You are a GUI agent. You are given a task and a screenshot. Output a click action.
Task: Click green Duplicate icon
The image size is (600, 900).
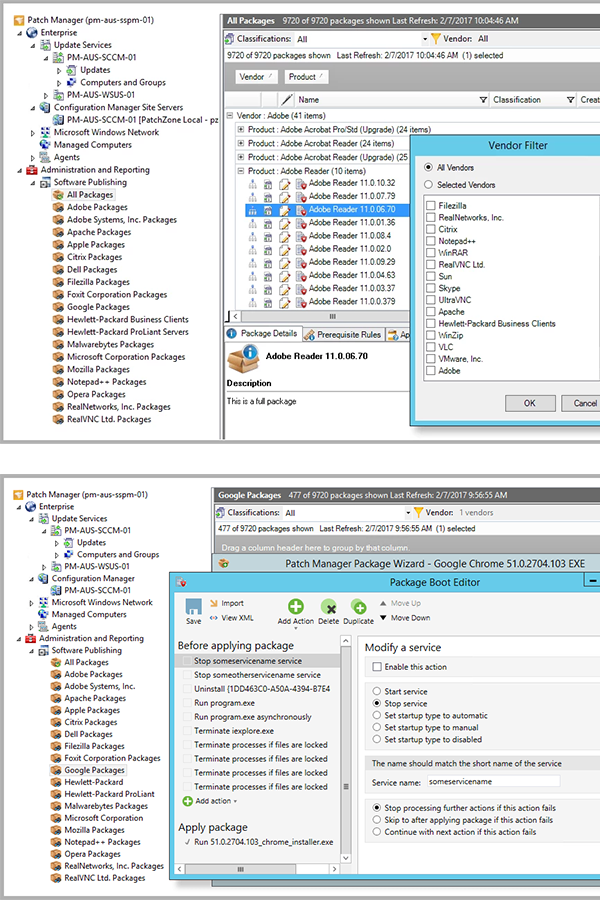click(x=359, y=607)
